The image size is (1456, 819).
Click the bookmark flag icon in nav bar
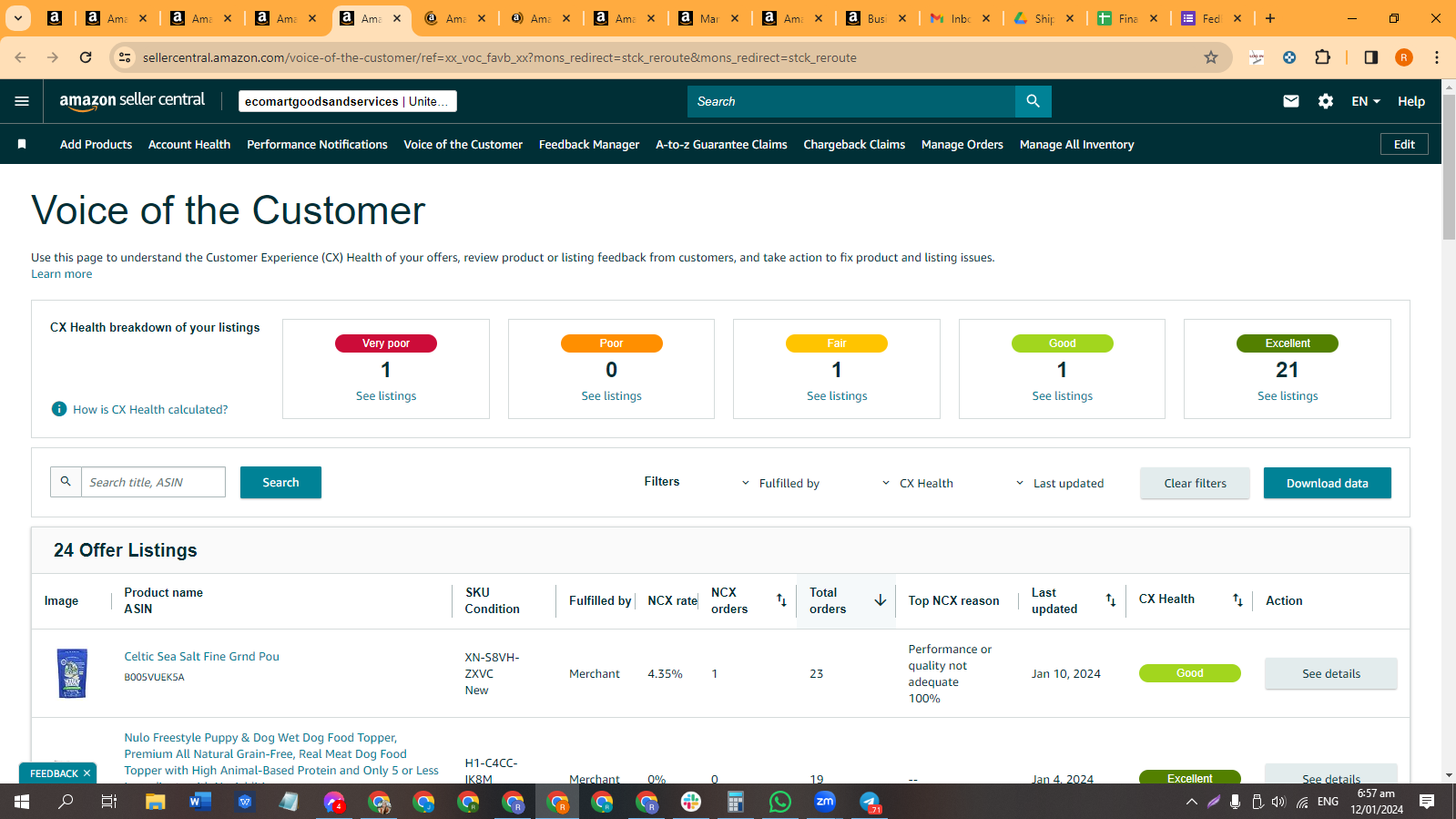pyautogui.click(x=22, y=144)
